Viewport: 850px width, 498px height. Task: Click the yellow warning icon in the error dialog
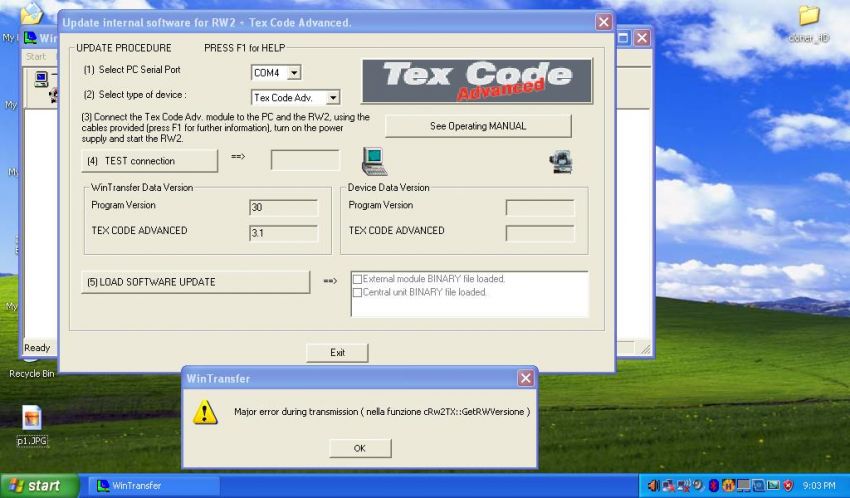205,412
